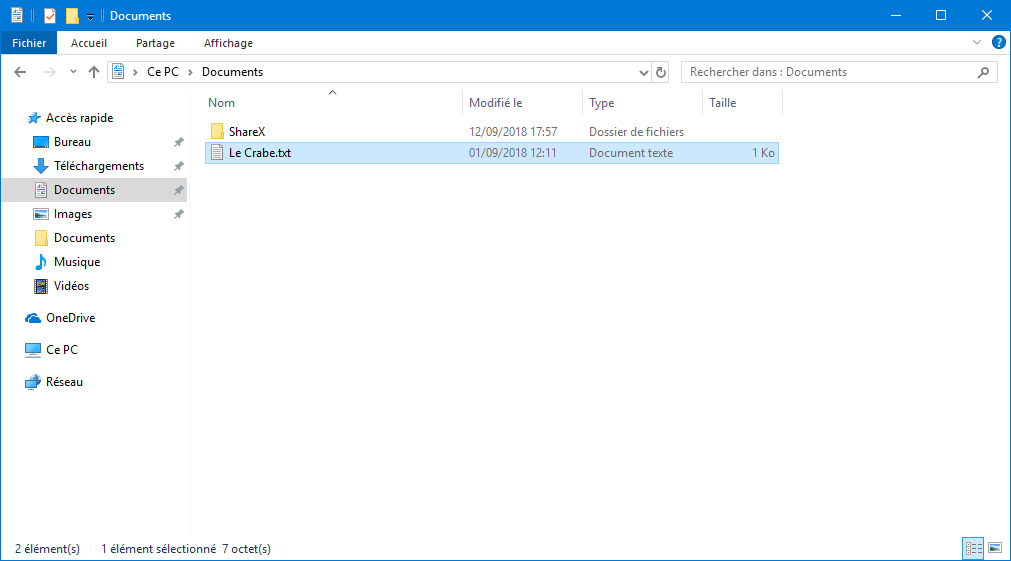The image size is (1011, 561).
Task: Click the Properties quick access toolbar icon
Action: 50,15
